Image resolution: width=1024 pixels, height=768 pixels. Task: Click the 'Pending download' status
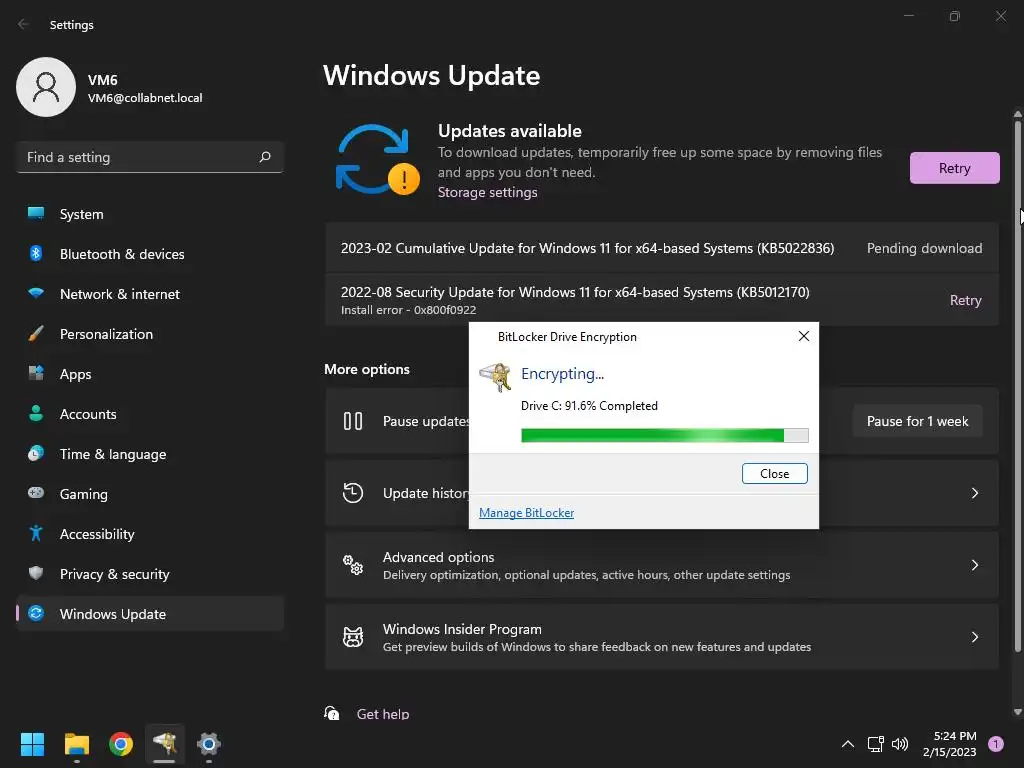pos(924,248)
